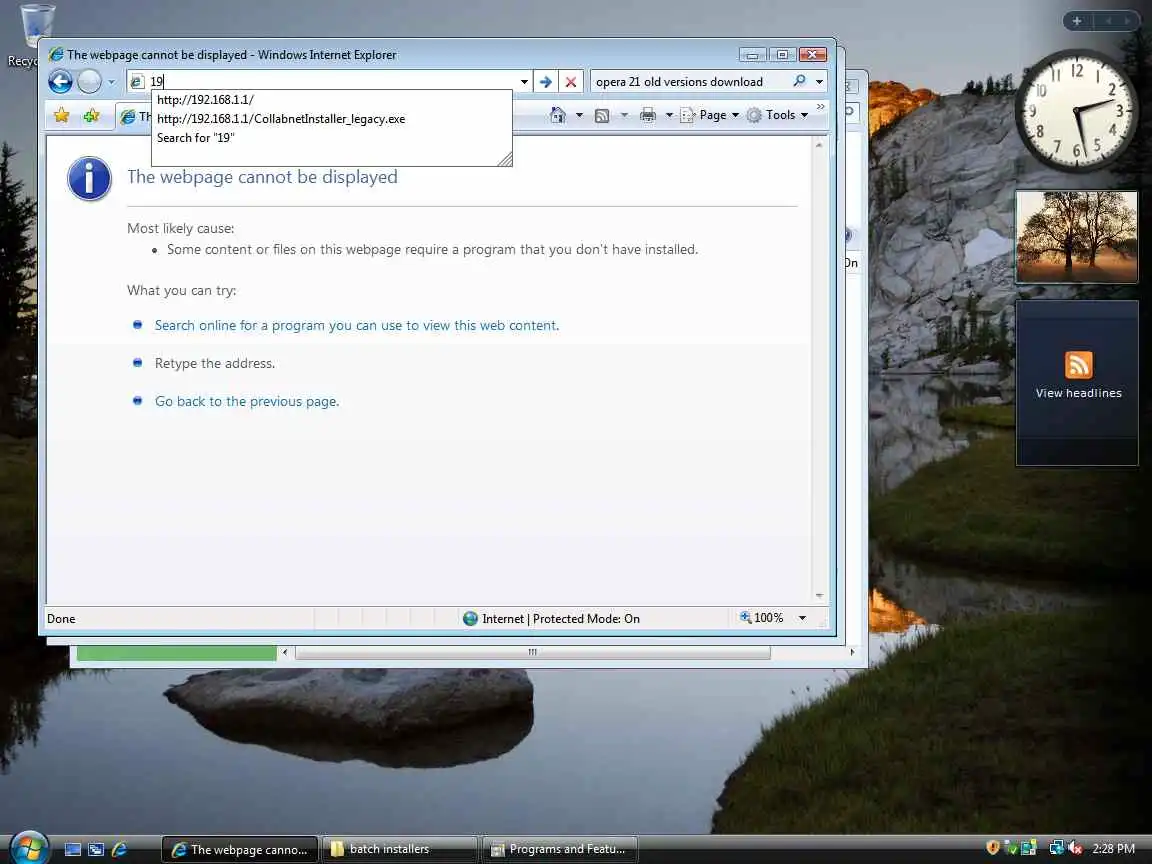Select the CollabnetInstaller_legacy.exe suggestion
The height and width of the screenshot is (864, 1152).
[331, 119]
